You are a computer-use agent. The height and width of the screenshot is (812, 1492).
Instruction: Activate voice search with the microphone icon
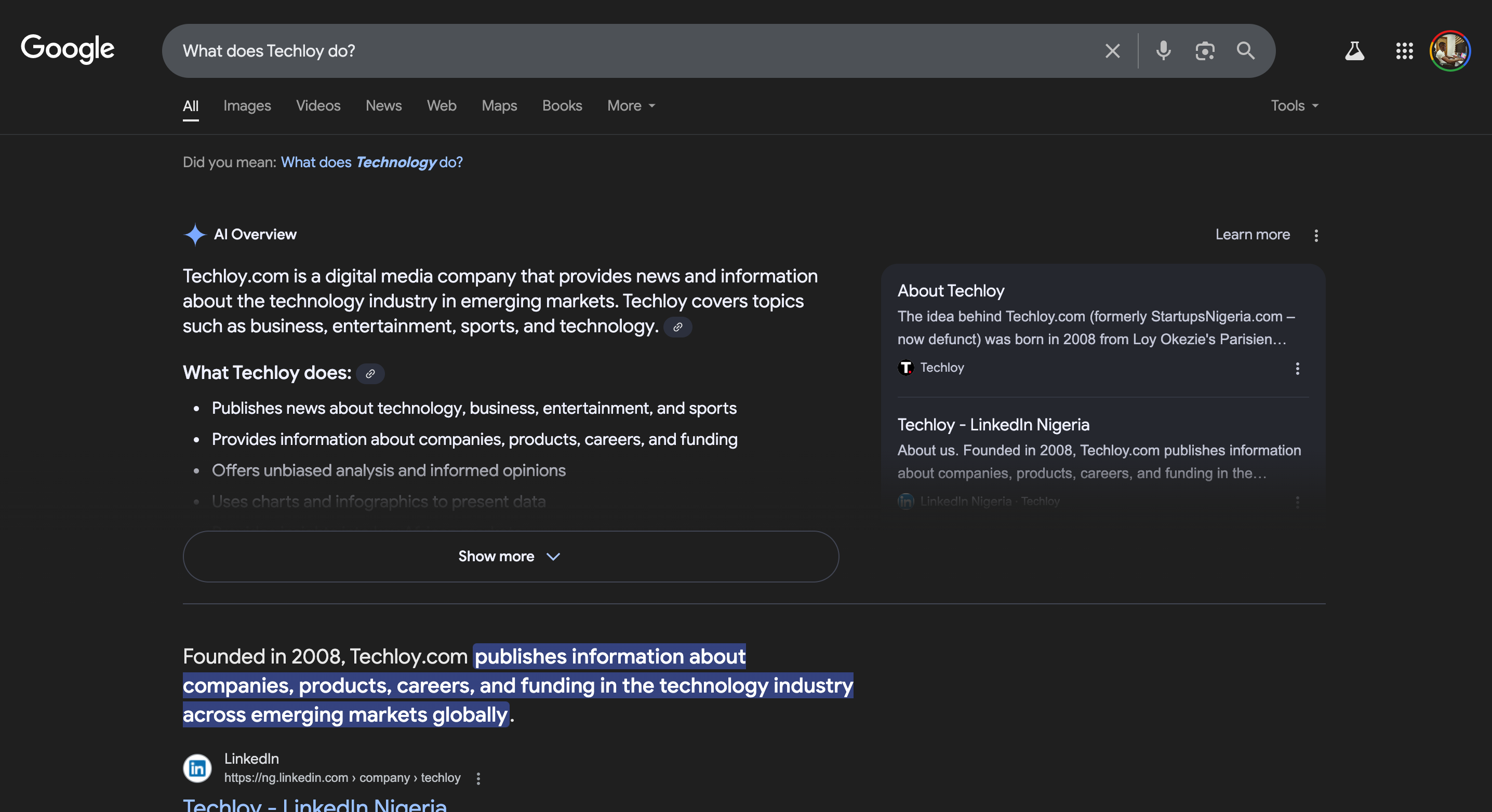[1163, 51]
